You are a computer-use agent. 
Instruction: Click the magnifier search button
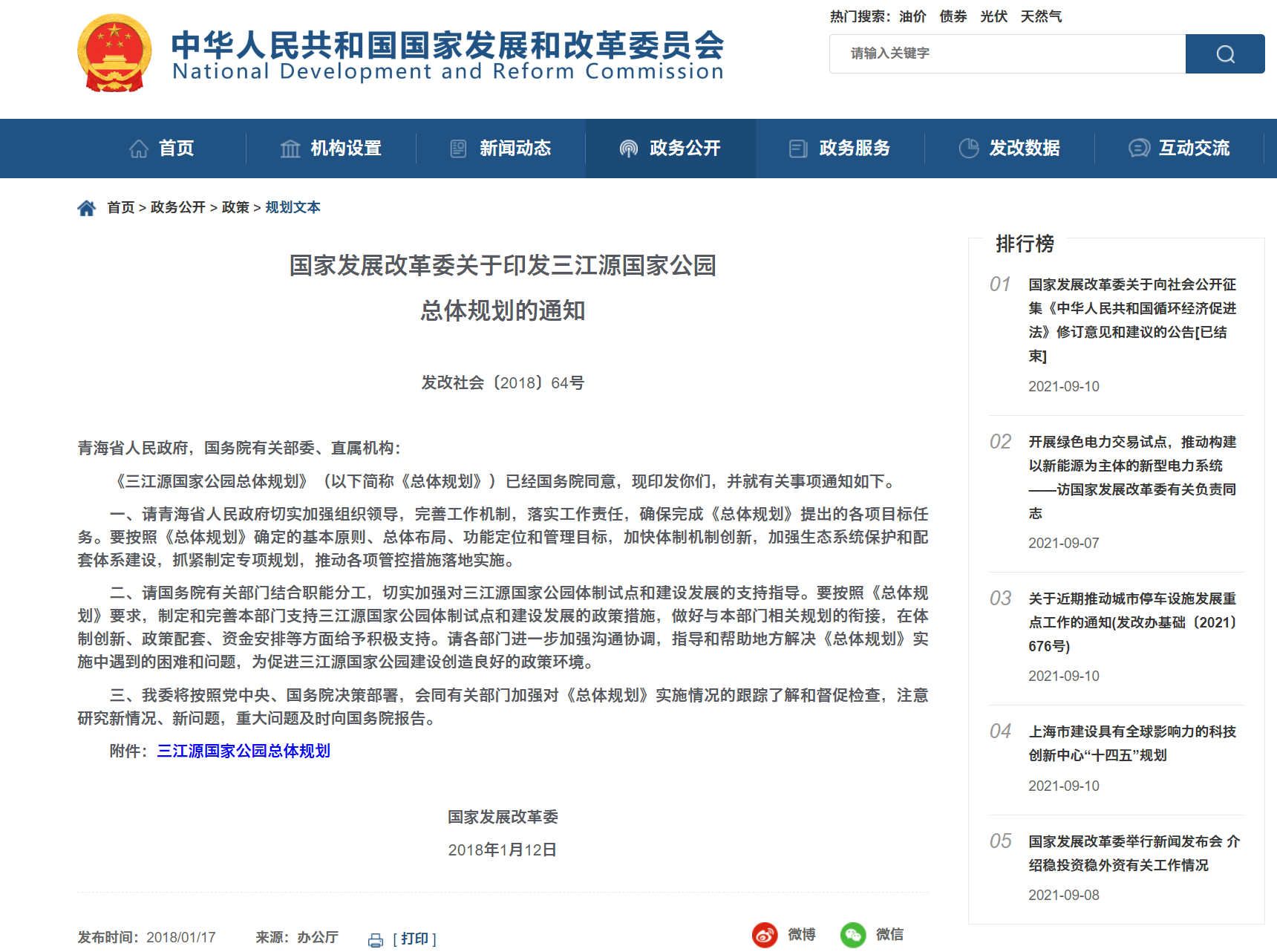tap(1224, 53)
